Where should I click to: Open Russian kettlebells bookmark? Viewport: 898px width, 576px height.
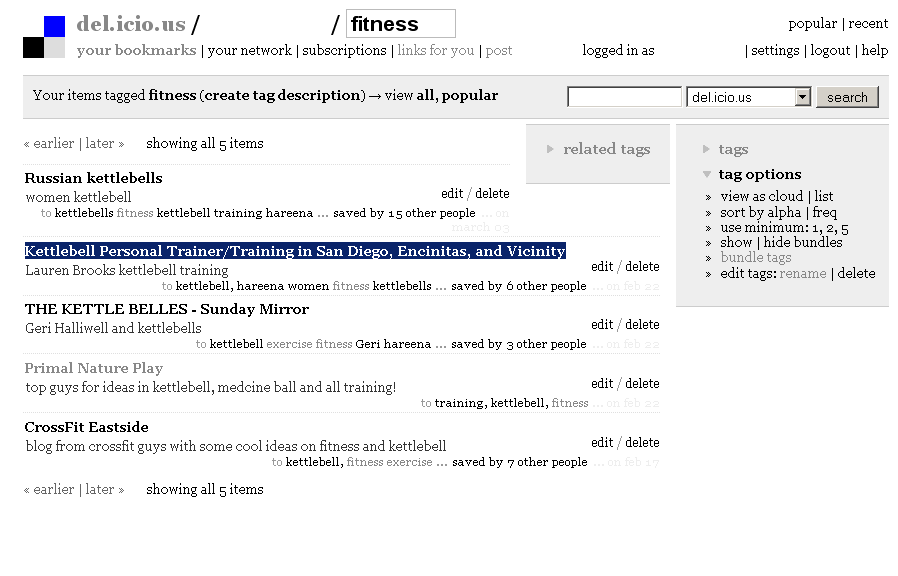pyautogui.click(x=93, y=178)
